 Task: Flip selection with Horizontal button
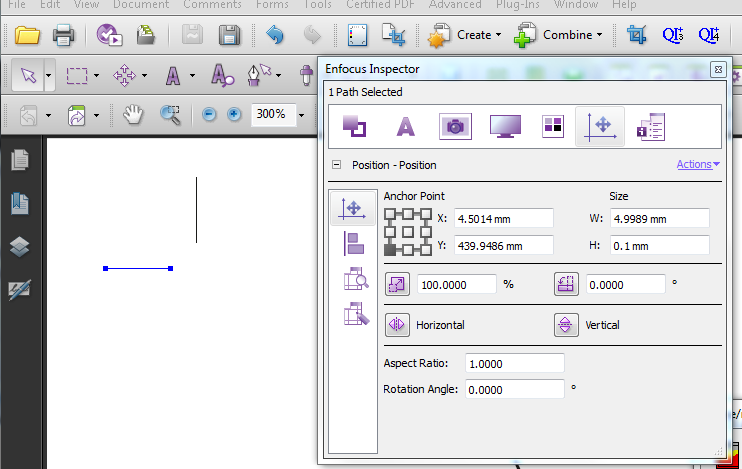[x=397, y=325]
